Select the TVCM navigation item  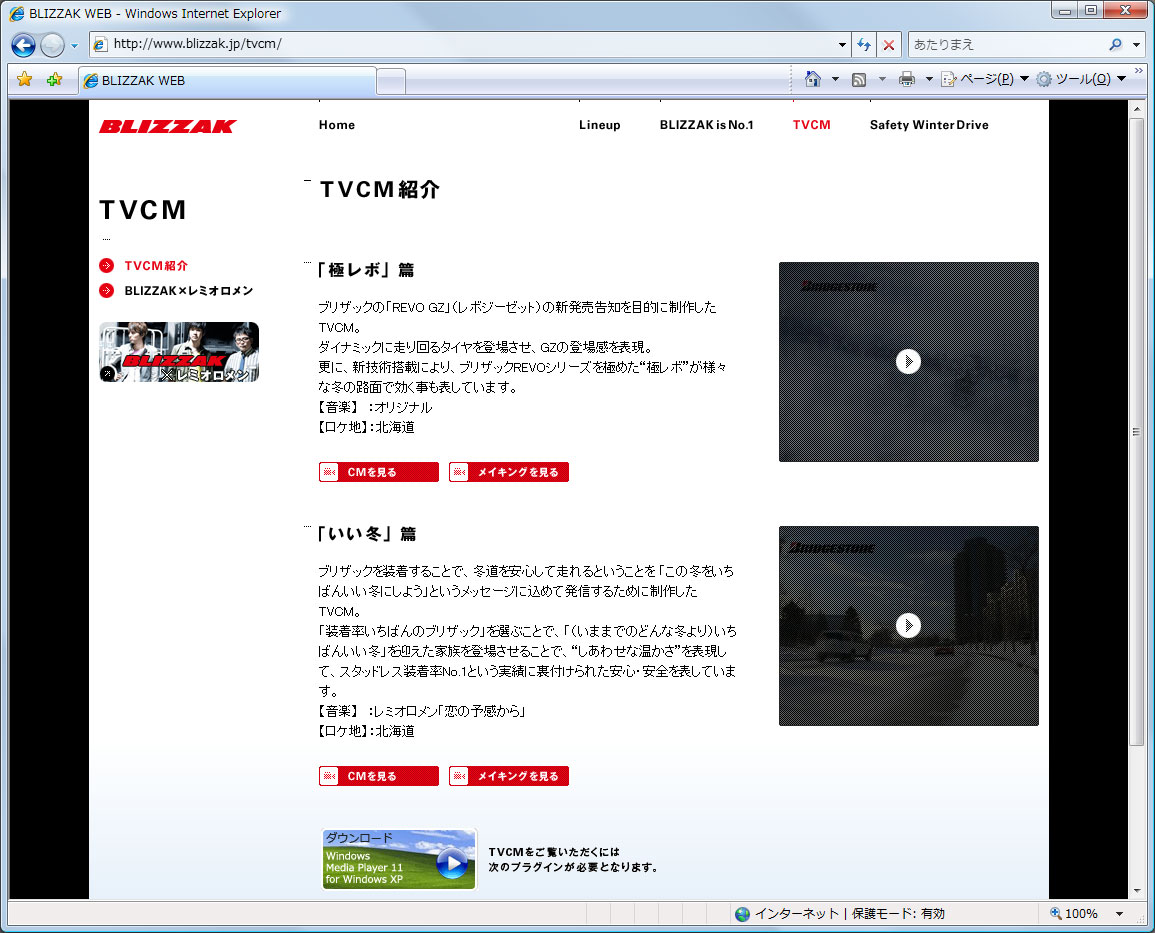click(x=812, y=125)
